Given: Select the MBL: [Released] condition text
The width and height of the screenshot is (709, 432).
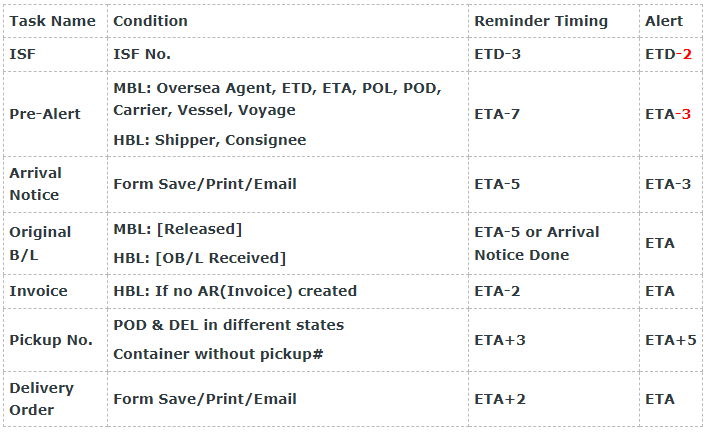Looking at the screenshot, I should pos(178,229).
